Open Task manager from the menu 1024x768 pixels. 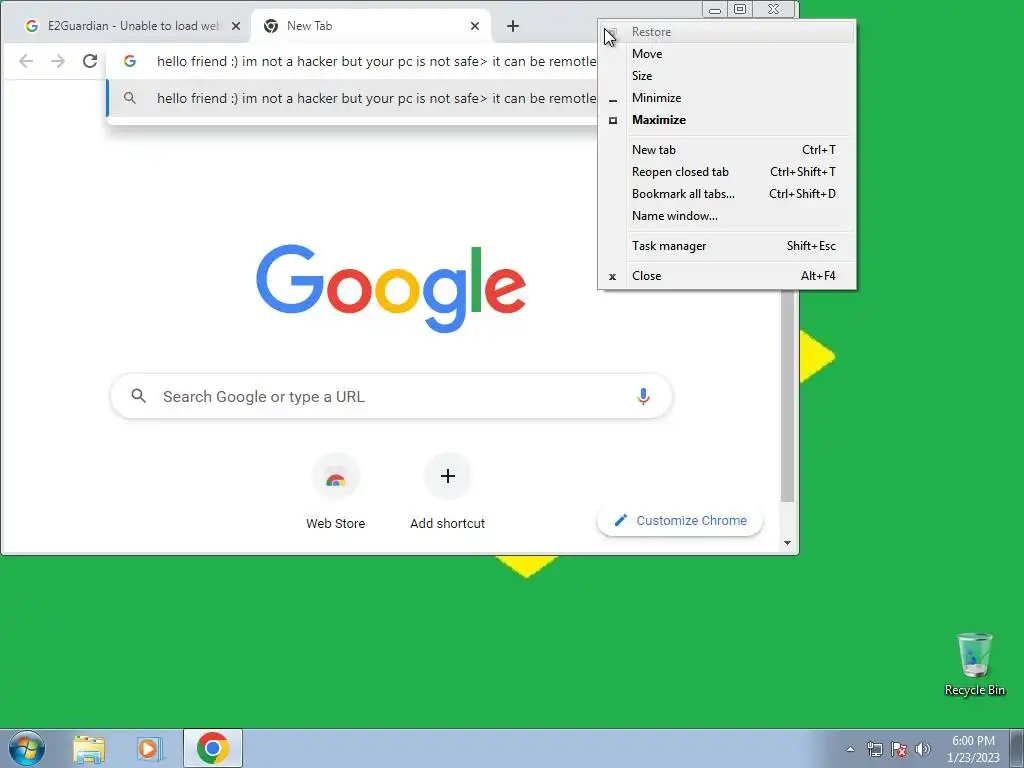point(726,246)
